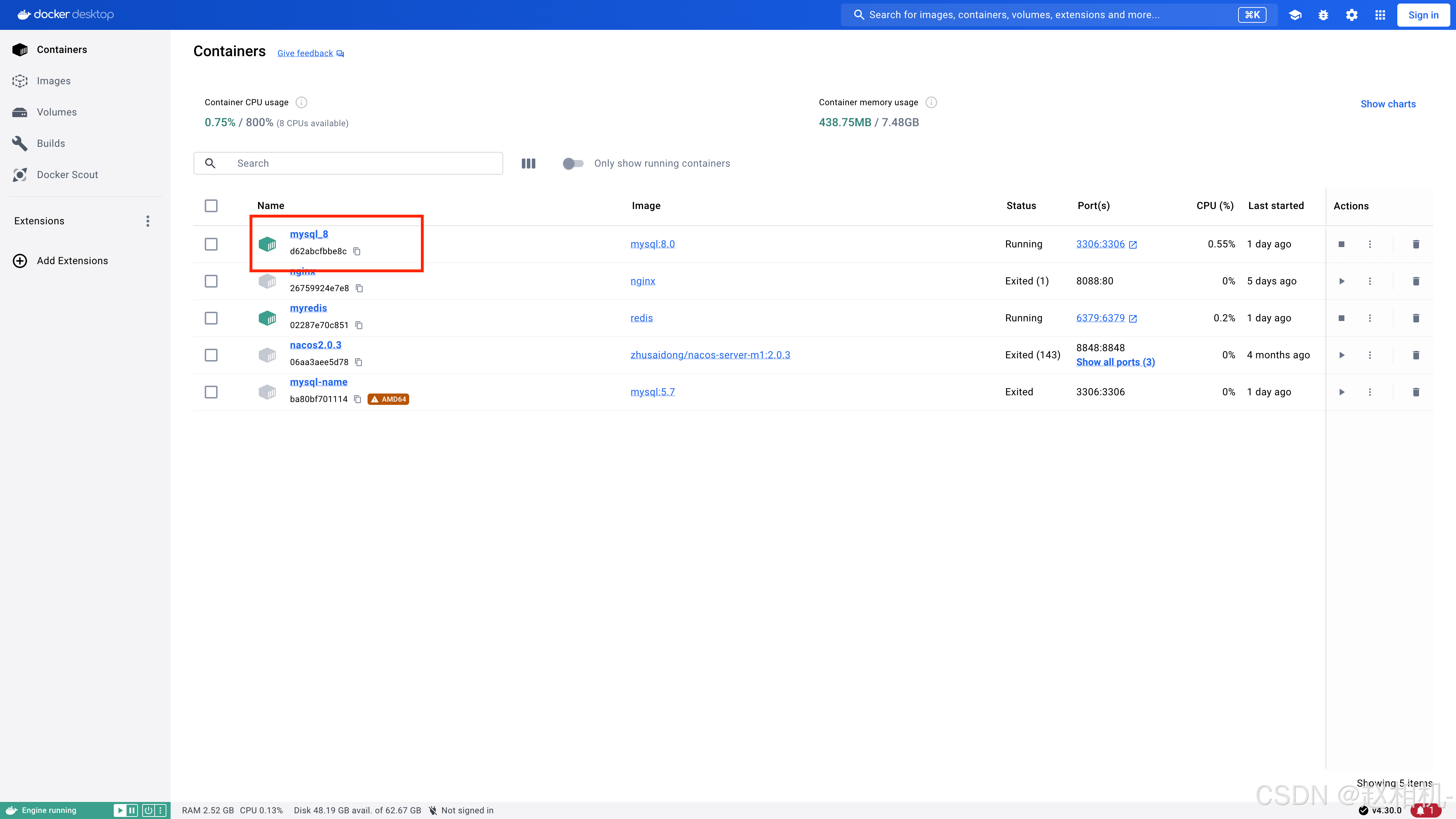This screenshot has width=1456, height=819.
Task: Open more actions menu for mysql-name
Action: [x=1370, y=392]
